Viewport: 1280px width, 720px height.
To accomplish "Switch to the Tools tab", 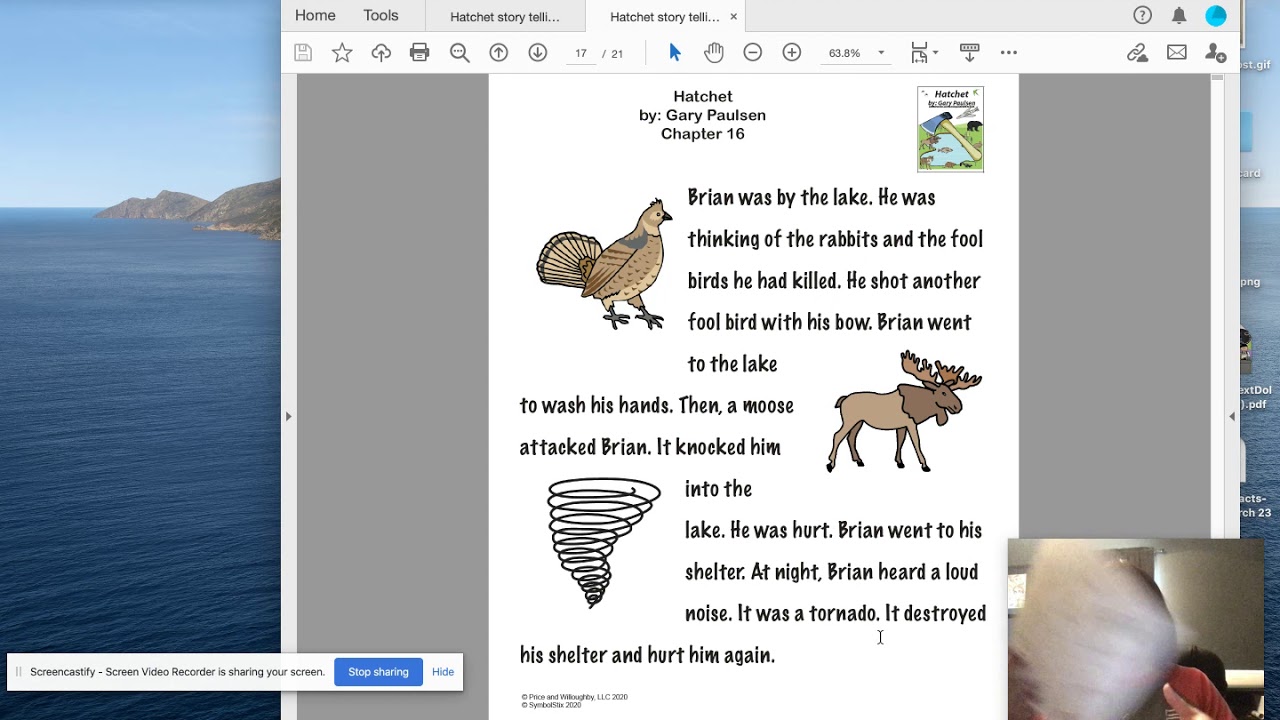I will (x=381, y=15).
